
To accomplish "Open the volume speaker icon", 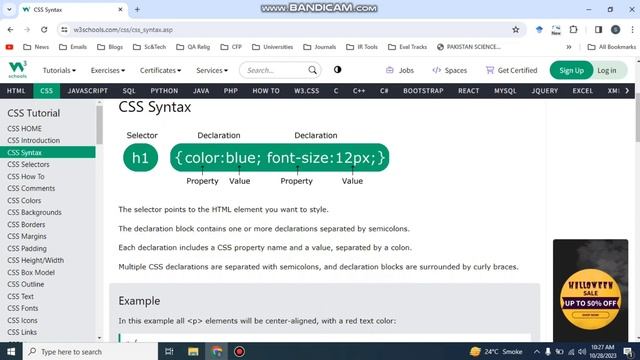I will pos(582,351).
